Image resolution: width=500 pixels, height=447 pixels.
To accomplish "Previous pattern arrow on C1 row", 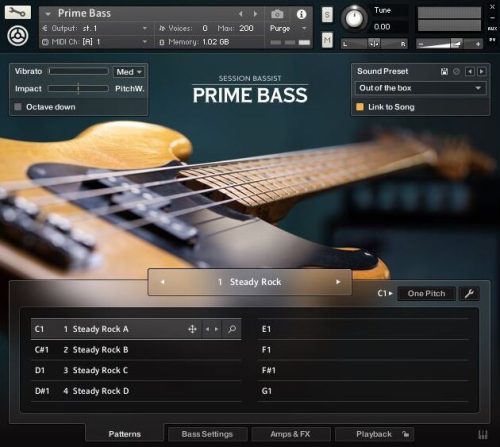I will pyautogui.click(x=207, y=329).
